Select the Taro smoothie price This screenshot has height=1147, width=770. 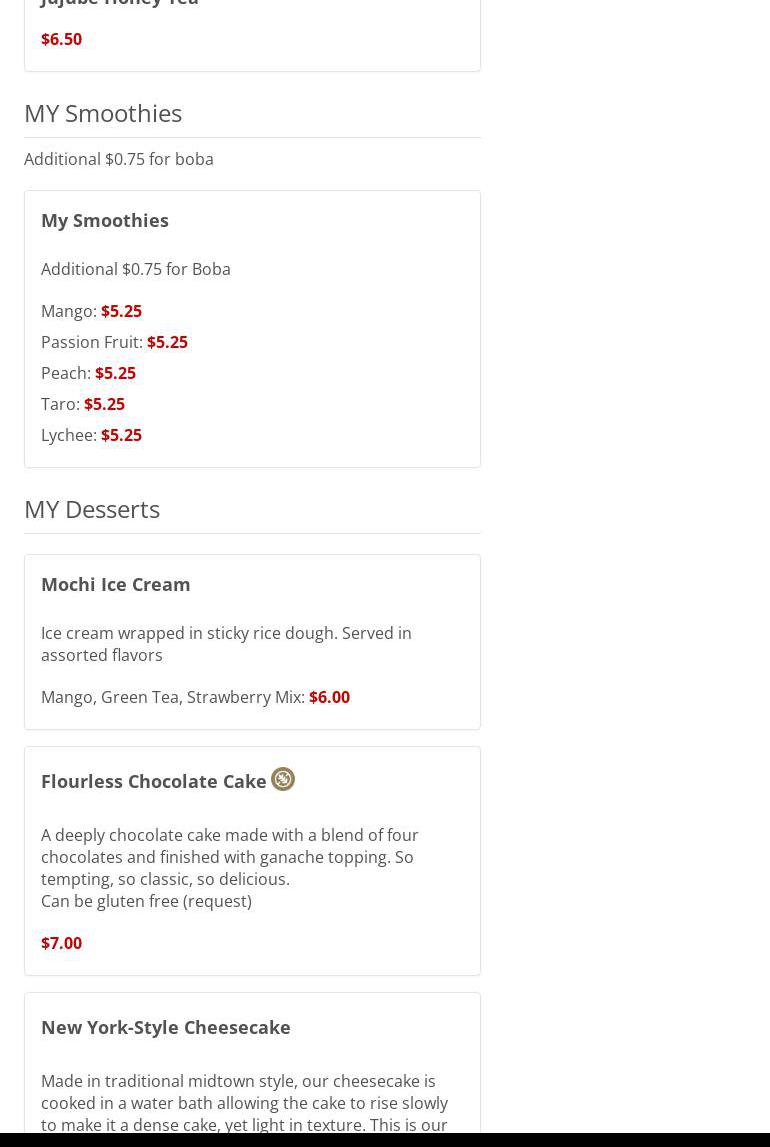click(105, 404)
